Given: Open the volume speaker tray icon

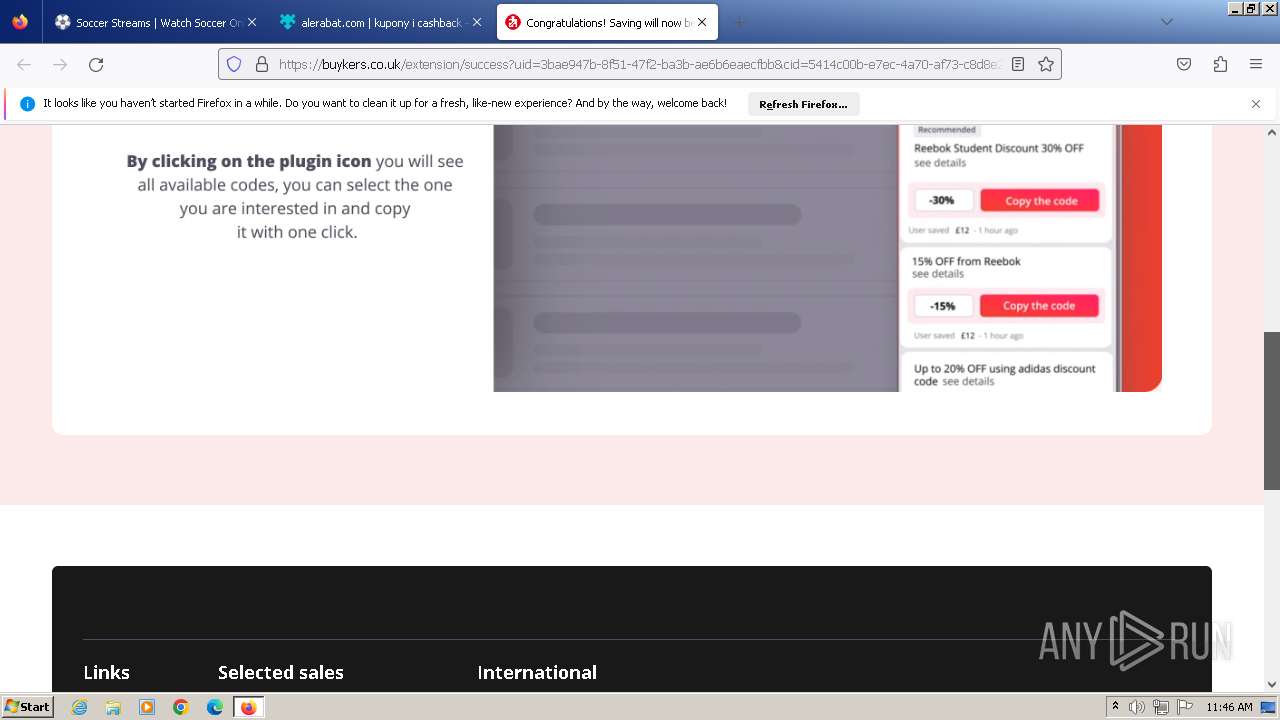Looking at the screenshot, I should (x=1137, y=707).
